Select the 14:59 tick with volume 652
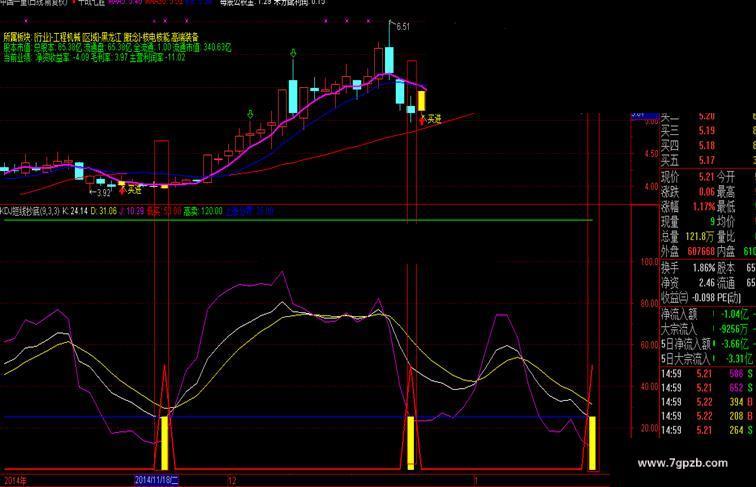The height and width of the screenshot is (487, 756). coord(708,388)
